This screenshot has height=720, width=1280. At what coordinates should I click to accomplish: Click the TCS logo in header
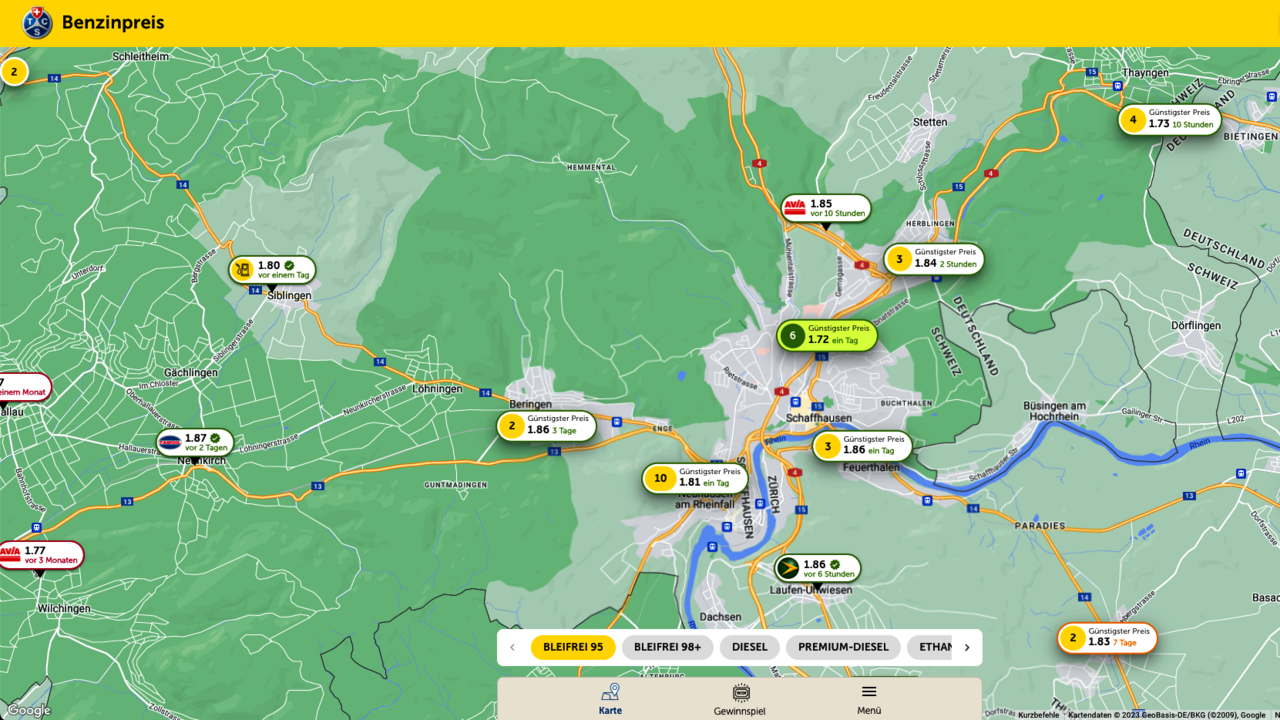[38, 23]
